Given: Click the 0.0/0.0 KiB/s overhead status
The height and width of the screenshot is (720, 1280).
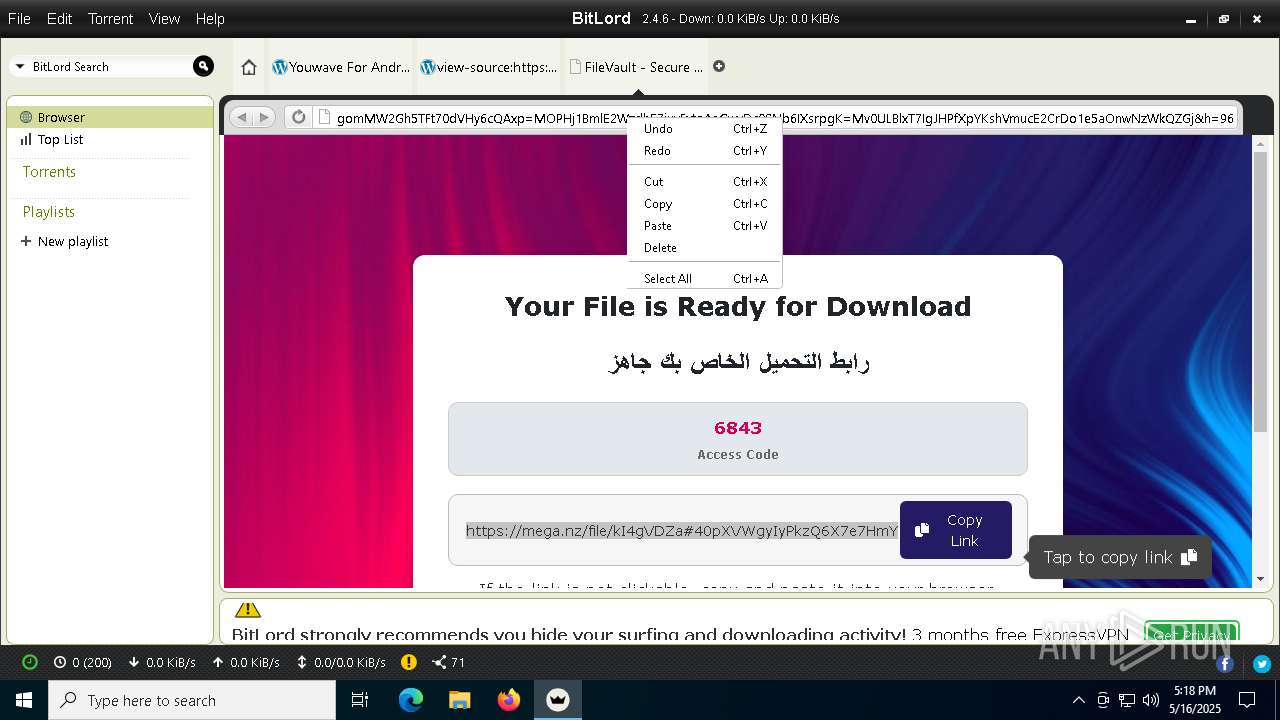Looking at the screenshot, I should tap(341, 662).
